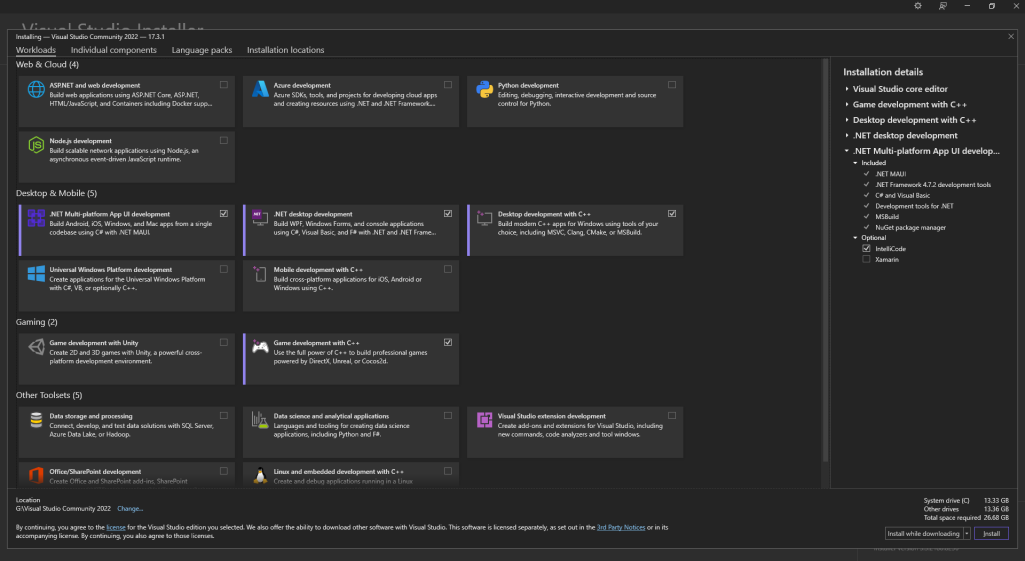
Task: Click Change... next to install location
Action: click(x=130, y=509)
